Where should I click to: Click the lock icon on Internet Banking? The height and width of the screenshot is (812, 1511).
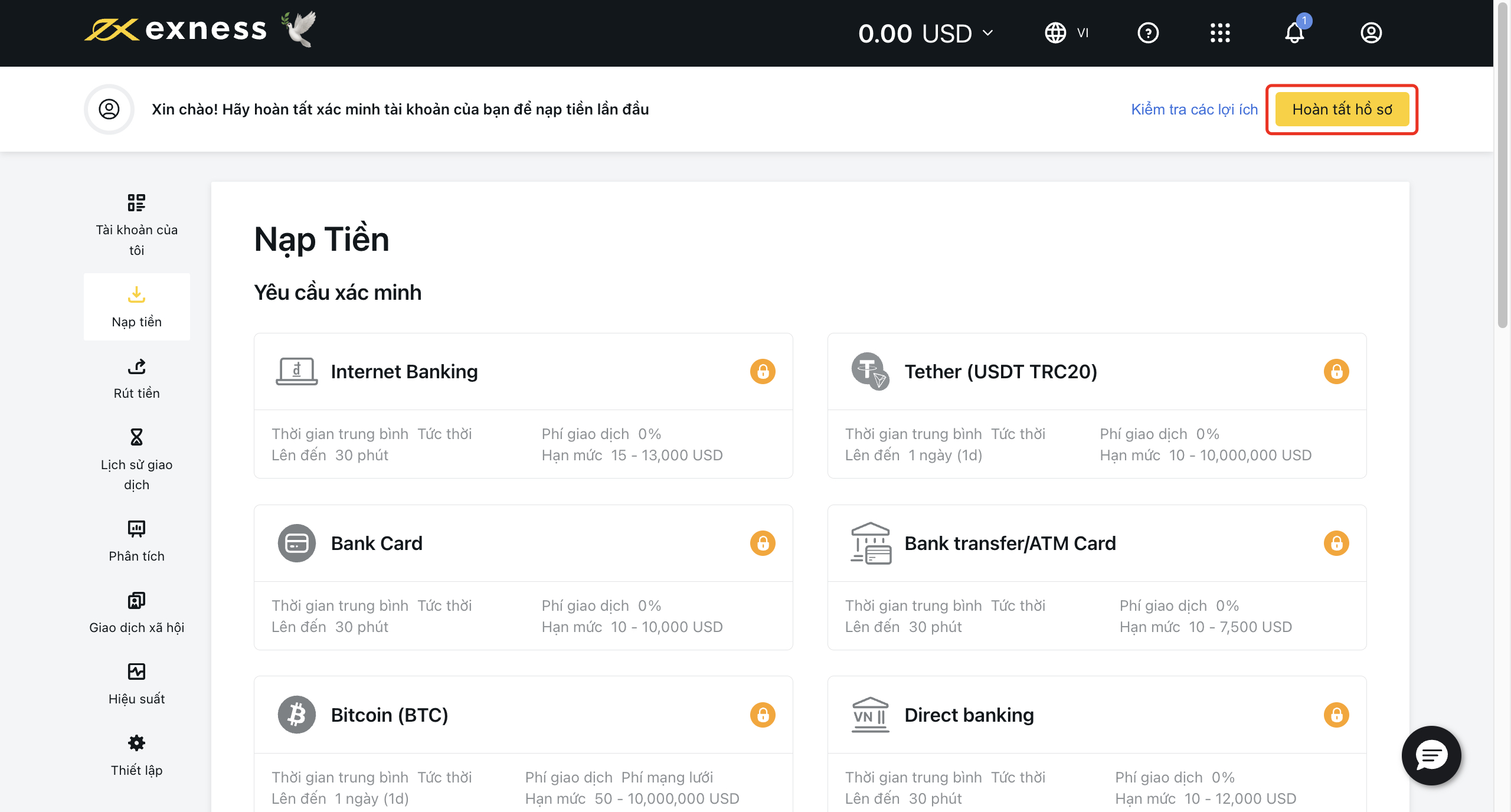[x=763, y=372]
